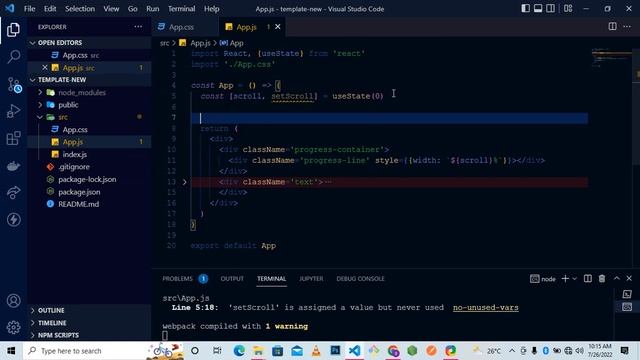The height and width of the screenshot is (360, 640).
Task: Open the Search view in activity bar
Action: pos(13,56)
